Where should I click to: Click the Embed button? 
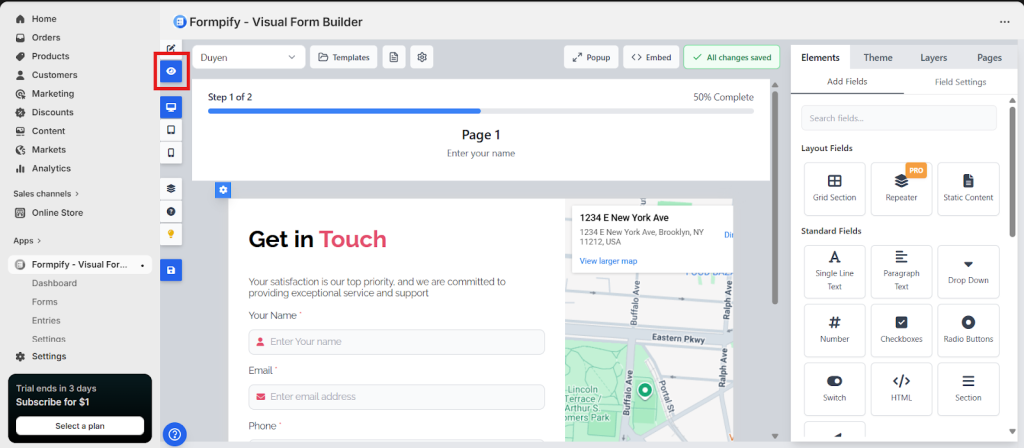[651, 57]
